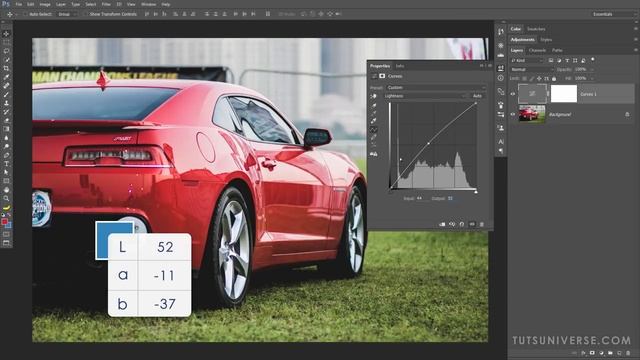
Task: Enable Show Transform Controls checkbox
Action: click(x=85, y=14)
